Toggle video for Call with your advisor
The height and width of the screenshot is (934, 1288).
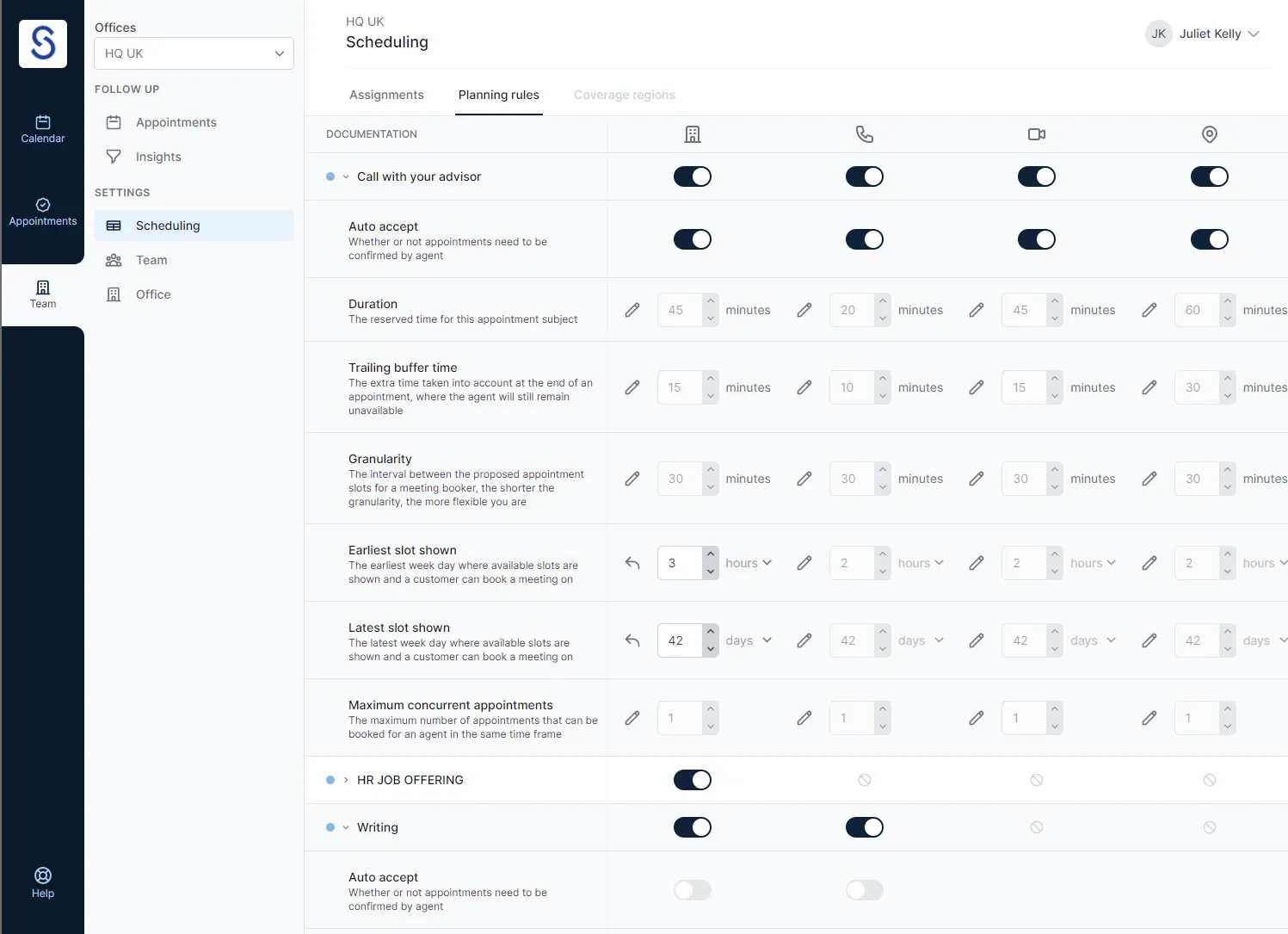[1037, 176]
